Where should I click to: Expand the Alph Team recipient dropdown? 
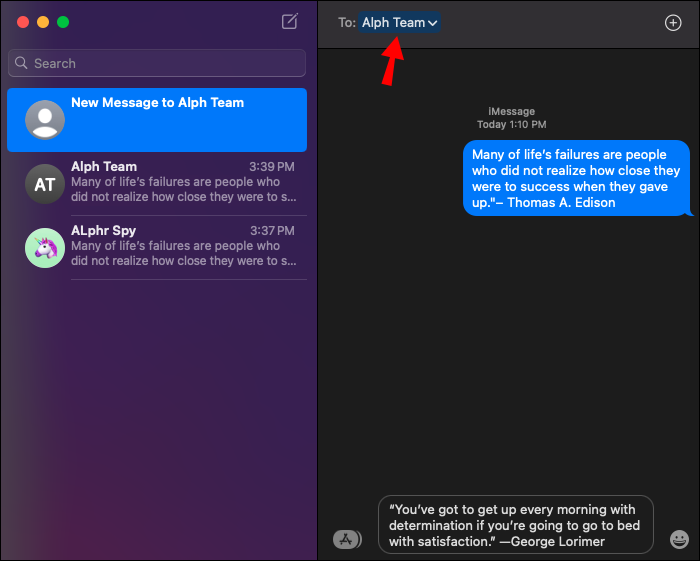(x=433, y=23)
